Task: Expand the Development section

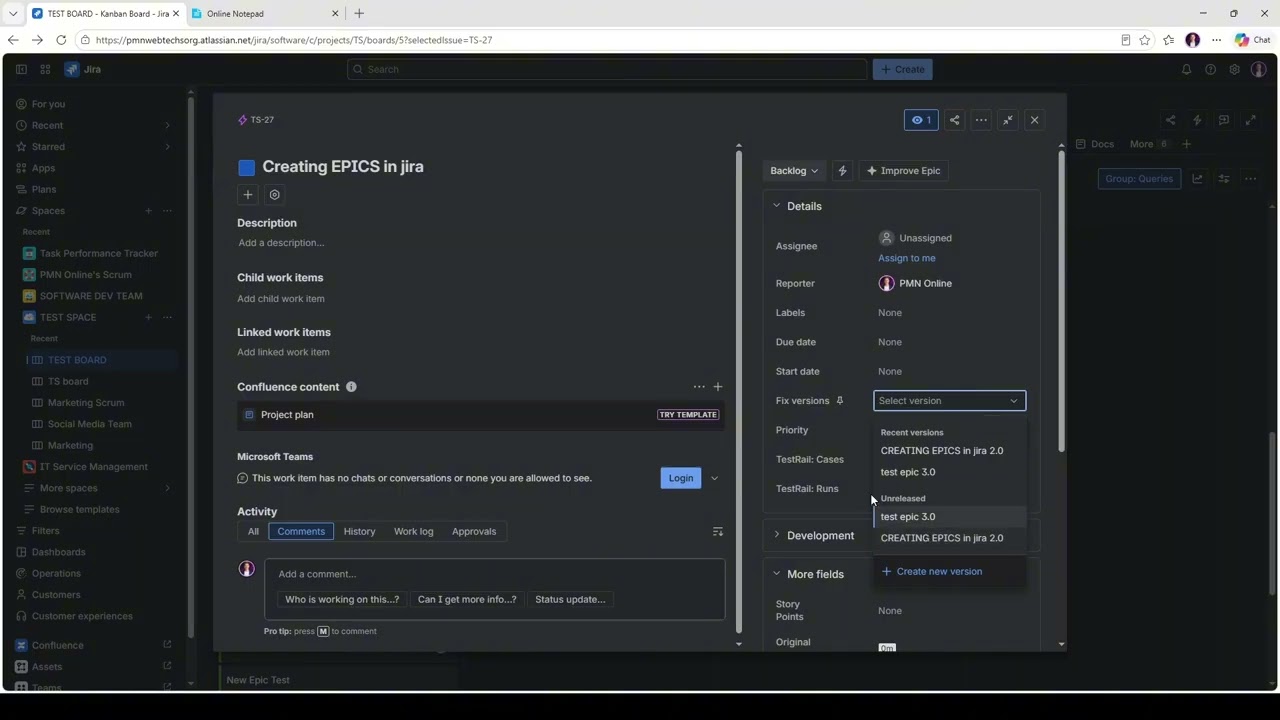Action: tap(777, 536)
